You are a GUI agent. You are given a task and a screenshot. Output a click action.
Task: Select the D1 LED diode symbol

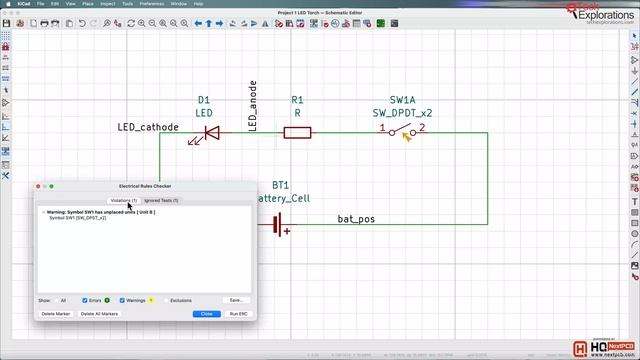point(211,133)
